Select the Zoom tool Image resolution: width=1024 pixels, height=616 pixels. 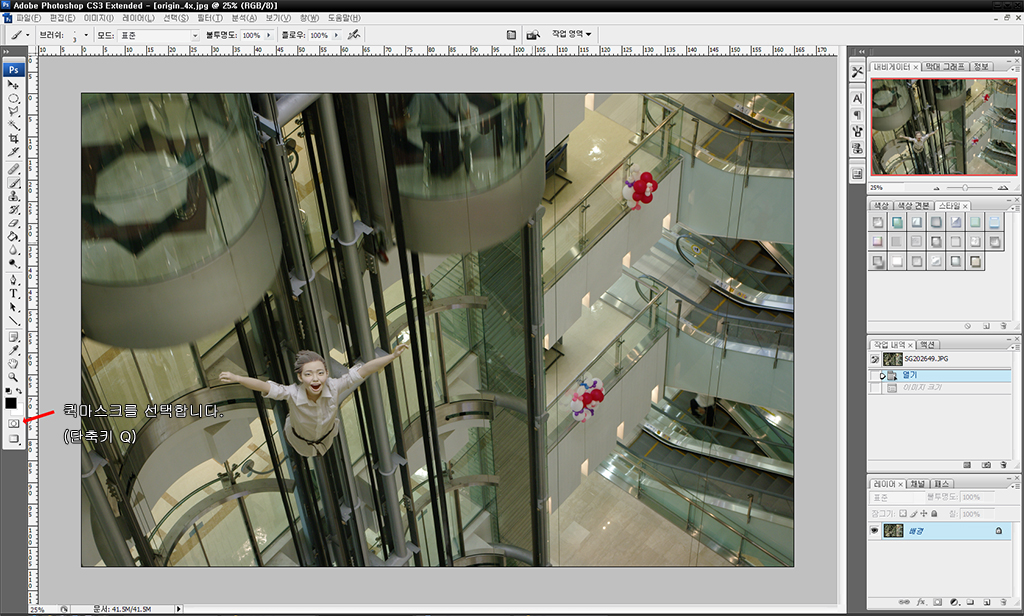(13, 378)
